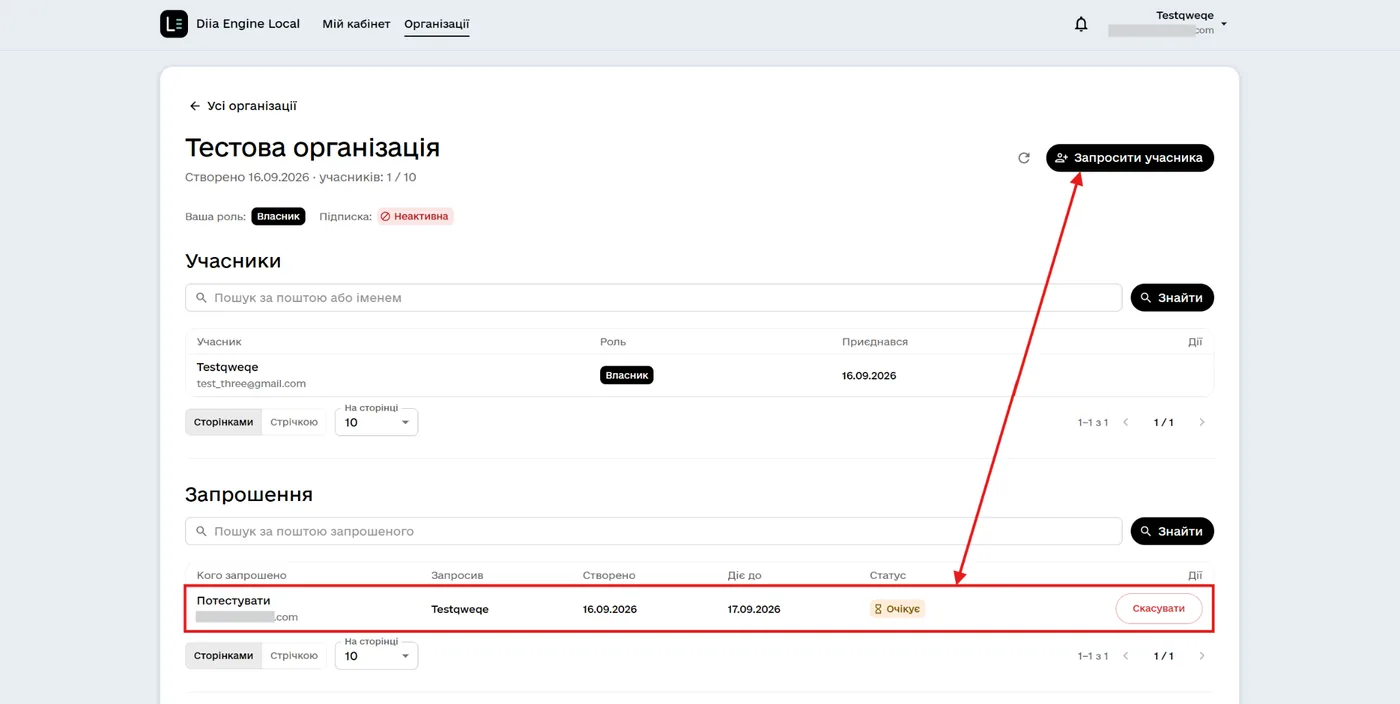This screenshot has width=1400, height=704.
Task: Click Знайти next to the participants search
Action: coord(1172,298)
